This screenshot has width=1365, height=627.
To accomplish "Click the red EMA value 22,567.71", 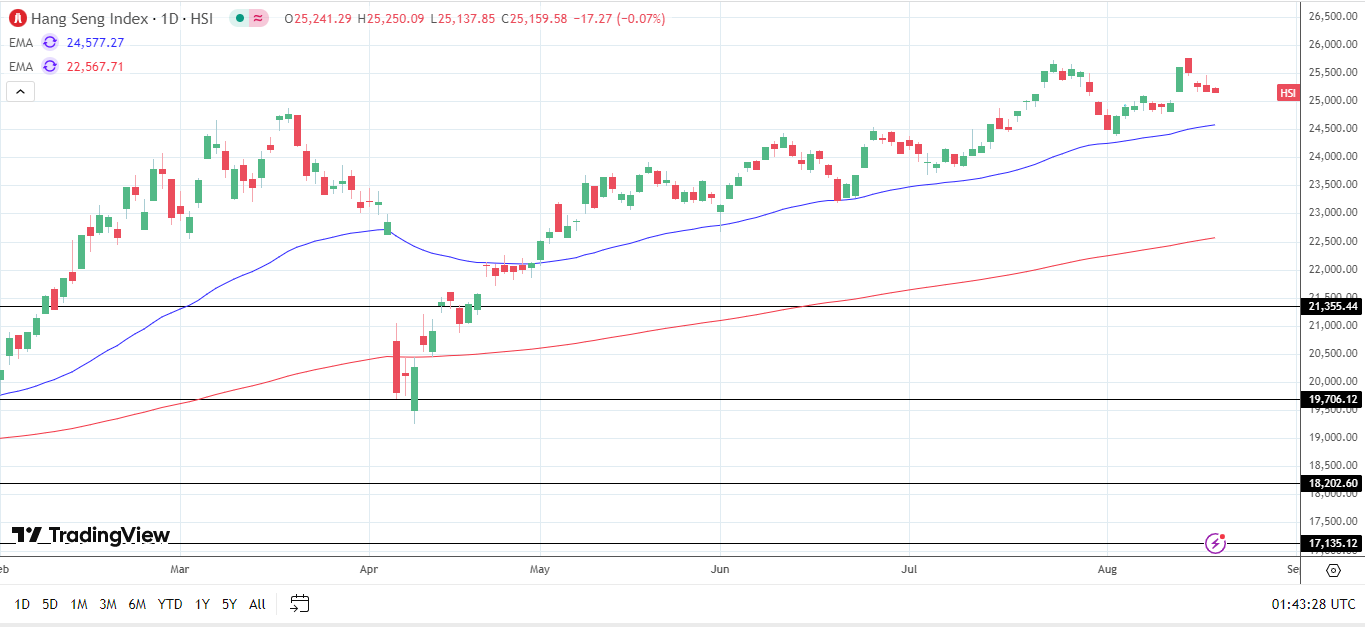I will pyautogui.click(x=96, y=67).
